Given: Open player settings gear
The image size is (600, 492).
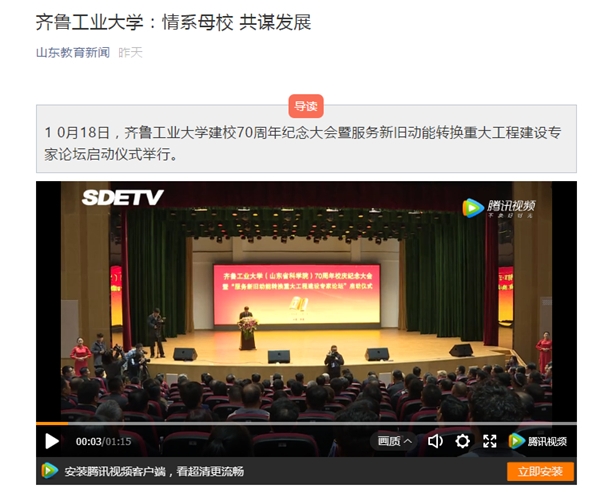Looking at the screenshot, I should [462, 441].
